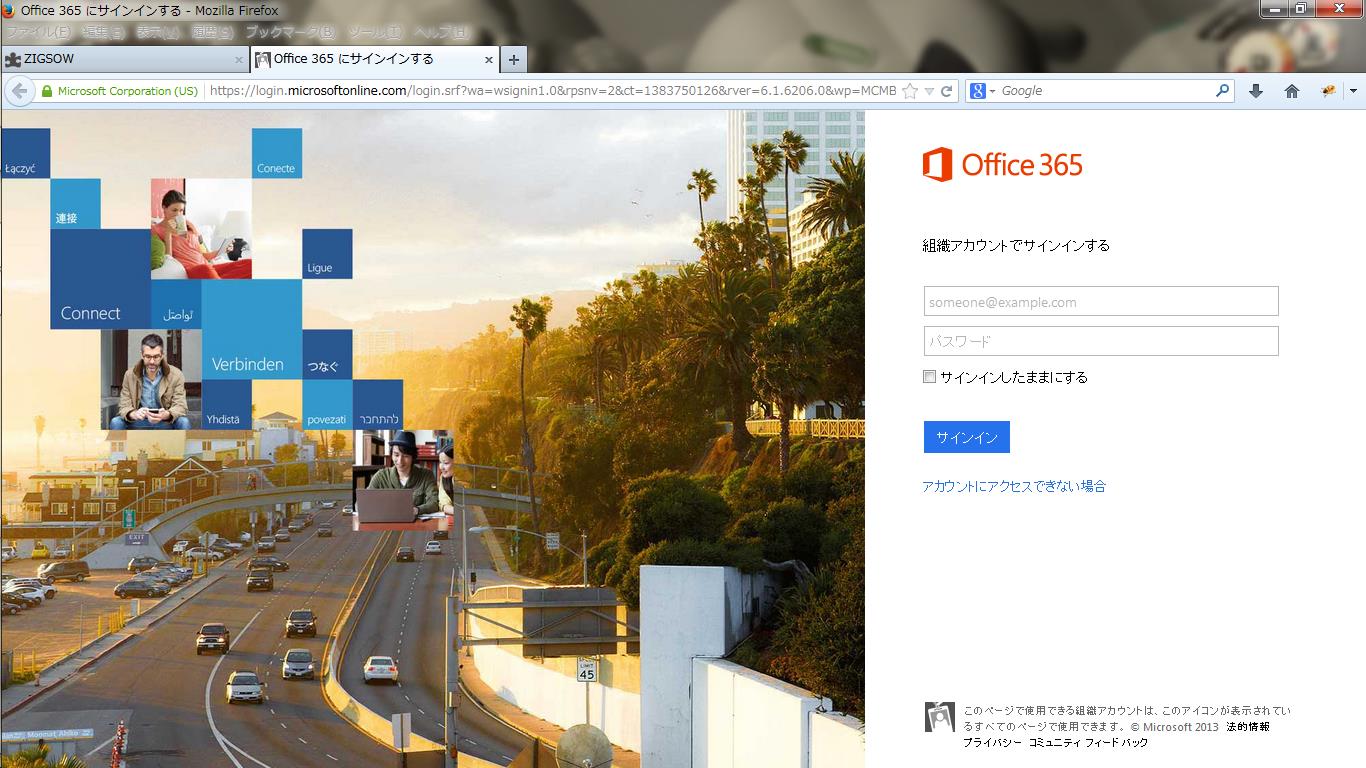
Task: Expand the add-on icon's dropdown arrow
Action: click(x=1352, y=91)
